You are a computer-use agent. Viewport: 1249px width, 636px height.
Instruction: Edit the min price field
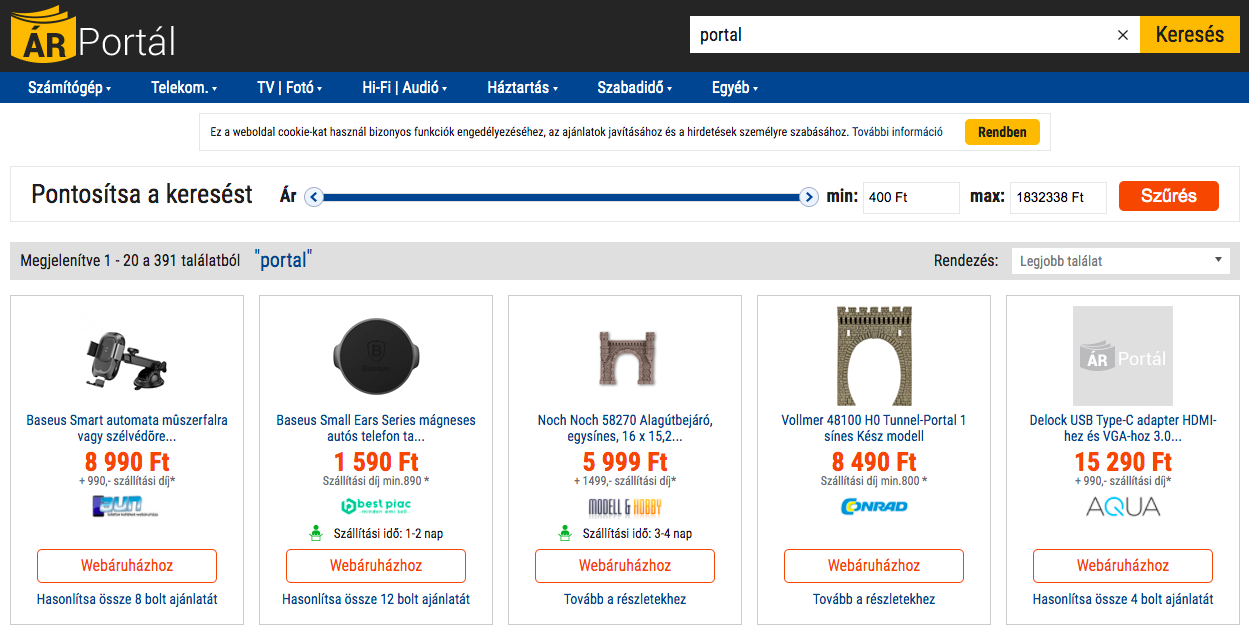911,197
